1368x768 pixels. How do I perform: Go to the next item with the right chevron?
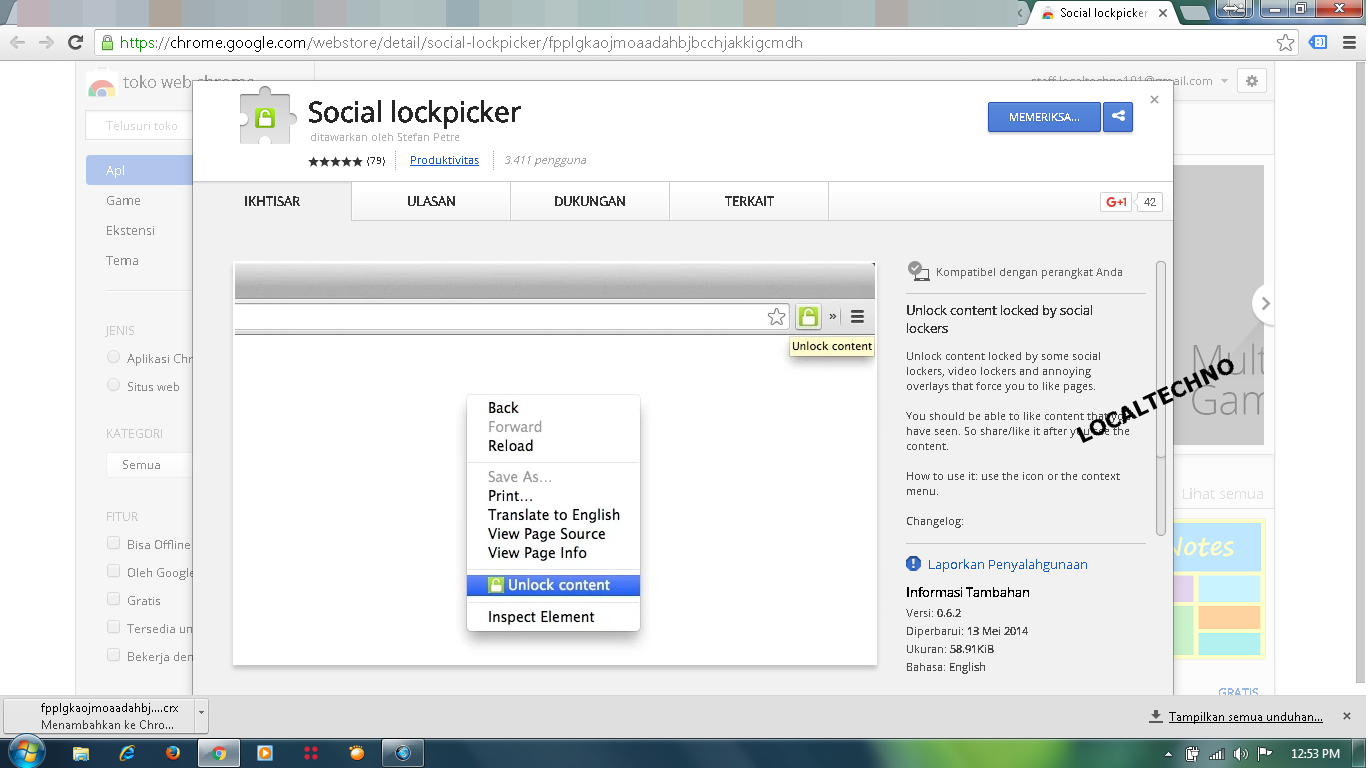[1265, 303]
